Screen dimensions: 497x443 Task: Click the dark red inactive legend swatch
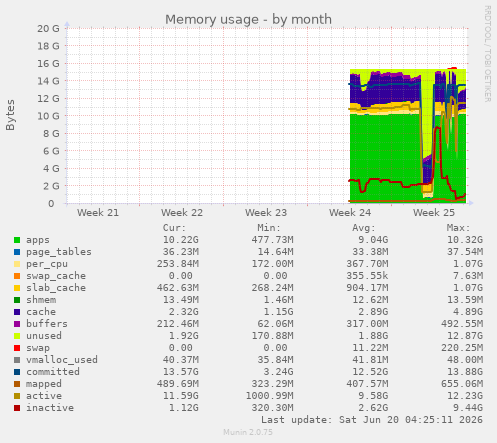tap(17, 408)
